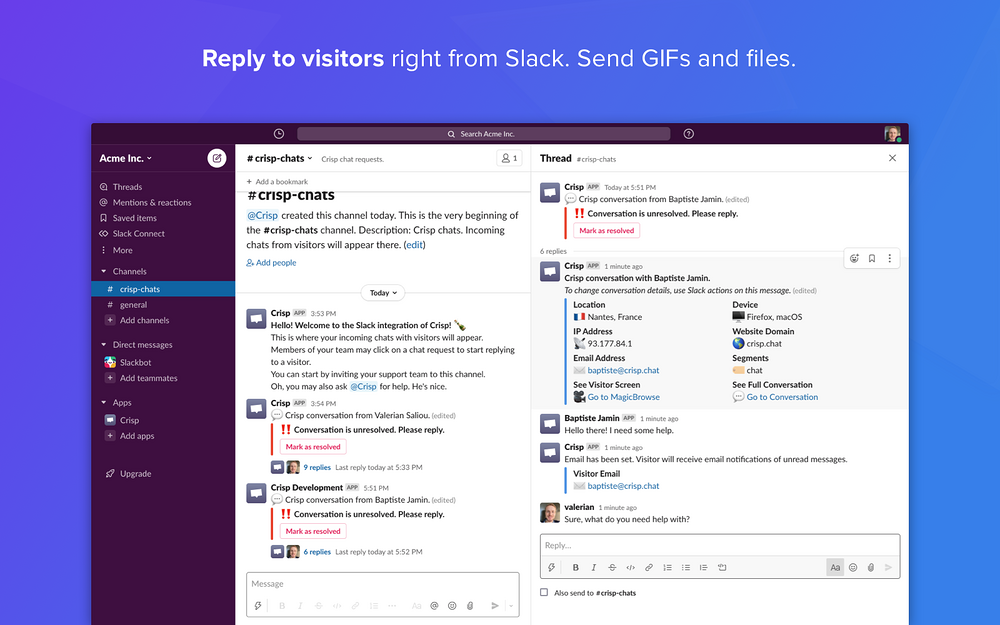Collapse the Channels section

pos(103,271)
